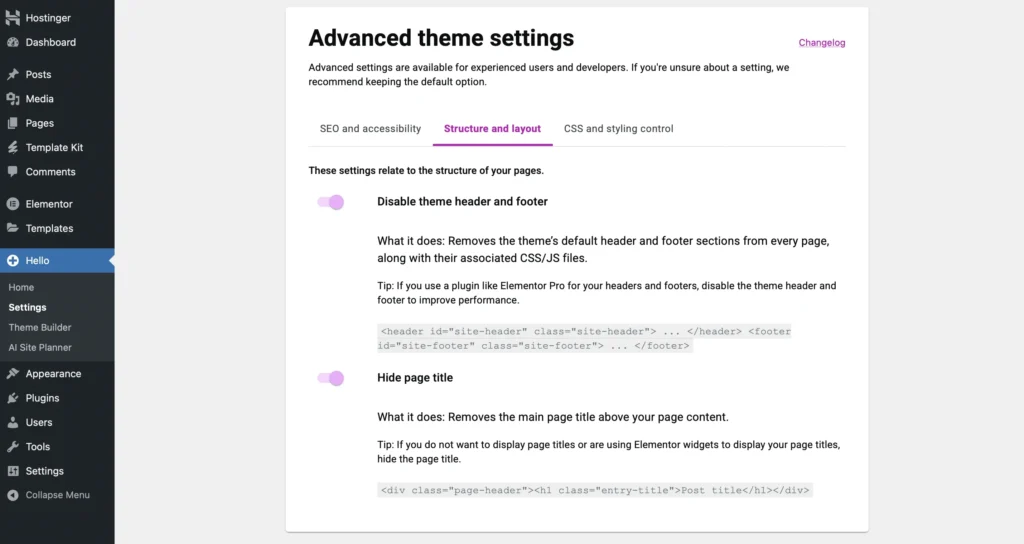Click the Plugins plug icon
The image size is (1024, 544).
(x=13, y=398)
